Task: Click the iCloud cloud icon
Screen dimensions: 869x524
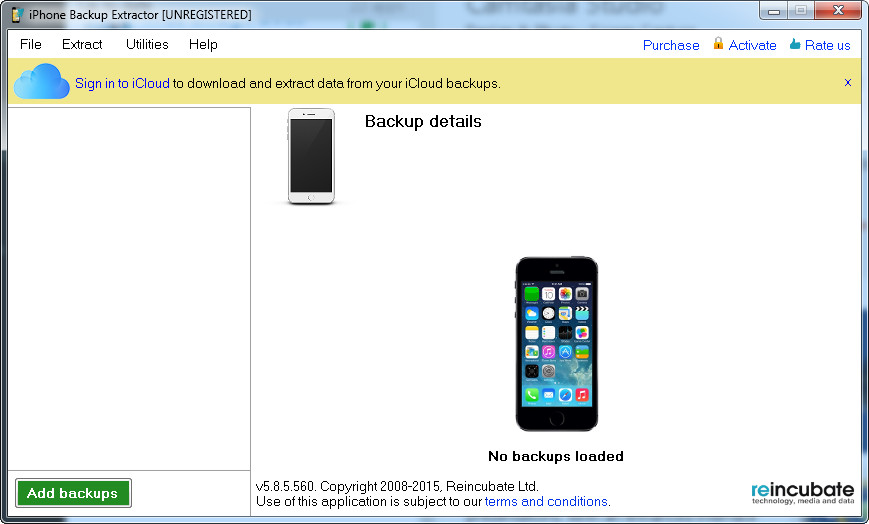Action: tap(42, 82)
